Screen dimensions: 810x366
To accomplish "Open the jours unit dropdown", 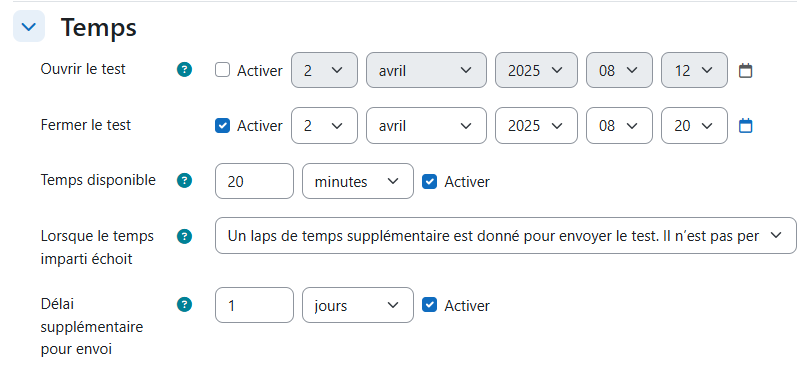I will [357, 305].
